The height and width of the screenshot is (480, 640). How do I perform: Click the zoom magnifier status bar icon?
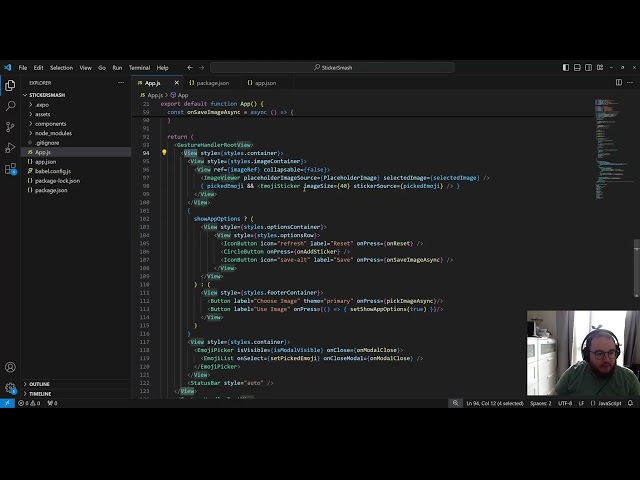point(455,403)
